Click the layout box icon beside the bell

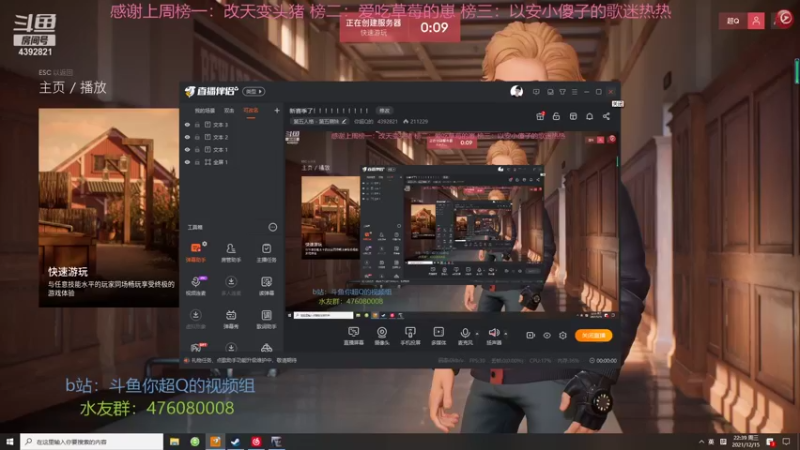click(573, 116)
